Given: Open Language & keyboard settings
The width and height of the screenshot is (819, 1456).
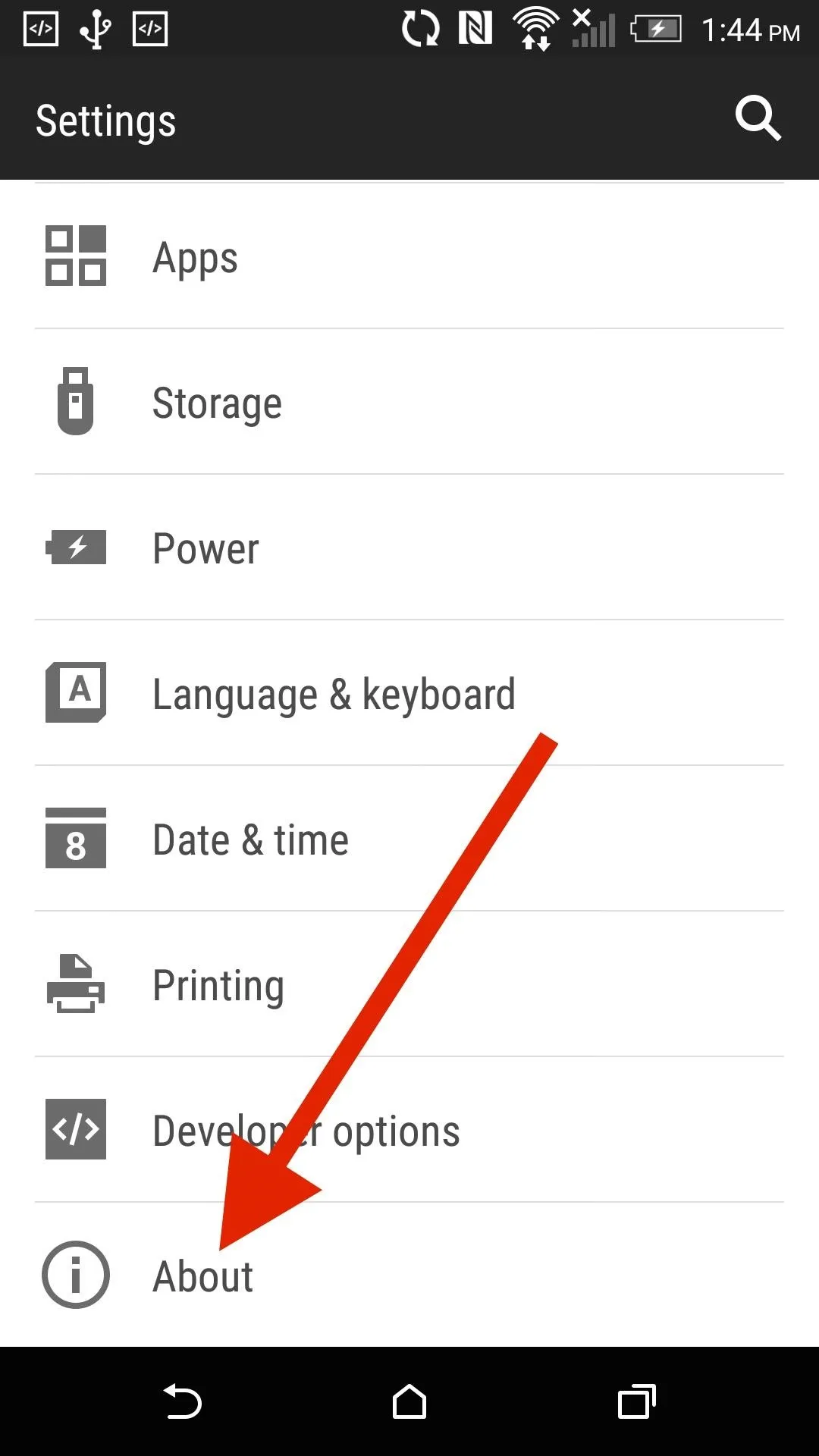Looking at the screenshot, I should click(334, 694).
